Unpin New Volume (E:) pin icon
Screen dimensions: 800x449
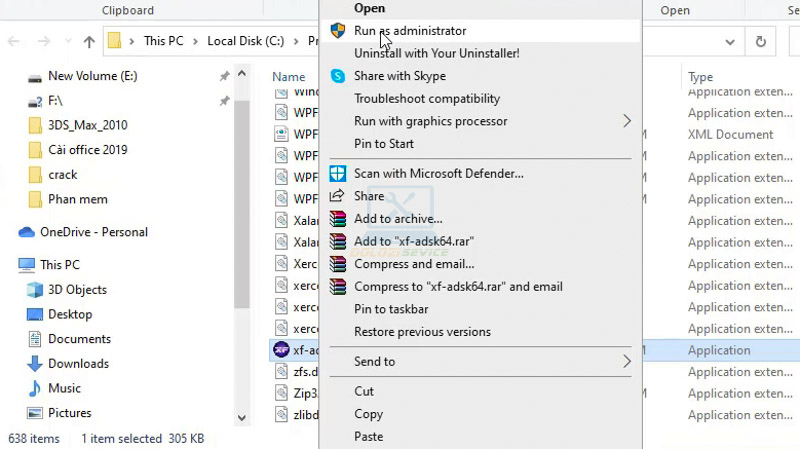[224, 77]
